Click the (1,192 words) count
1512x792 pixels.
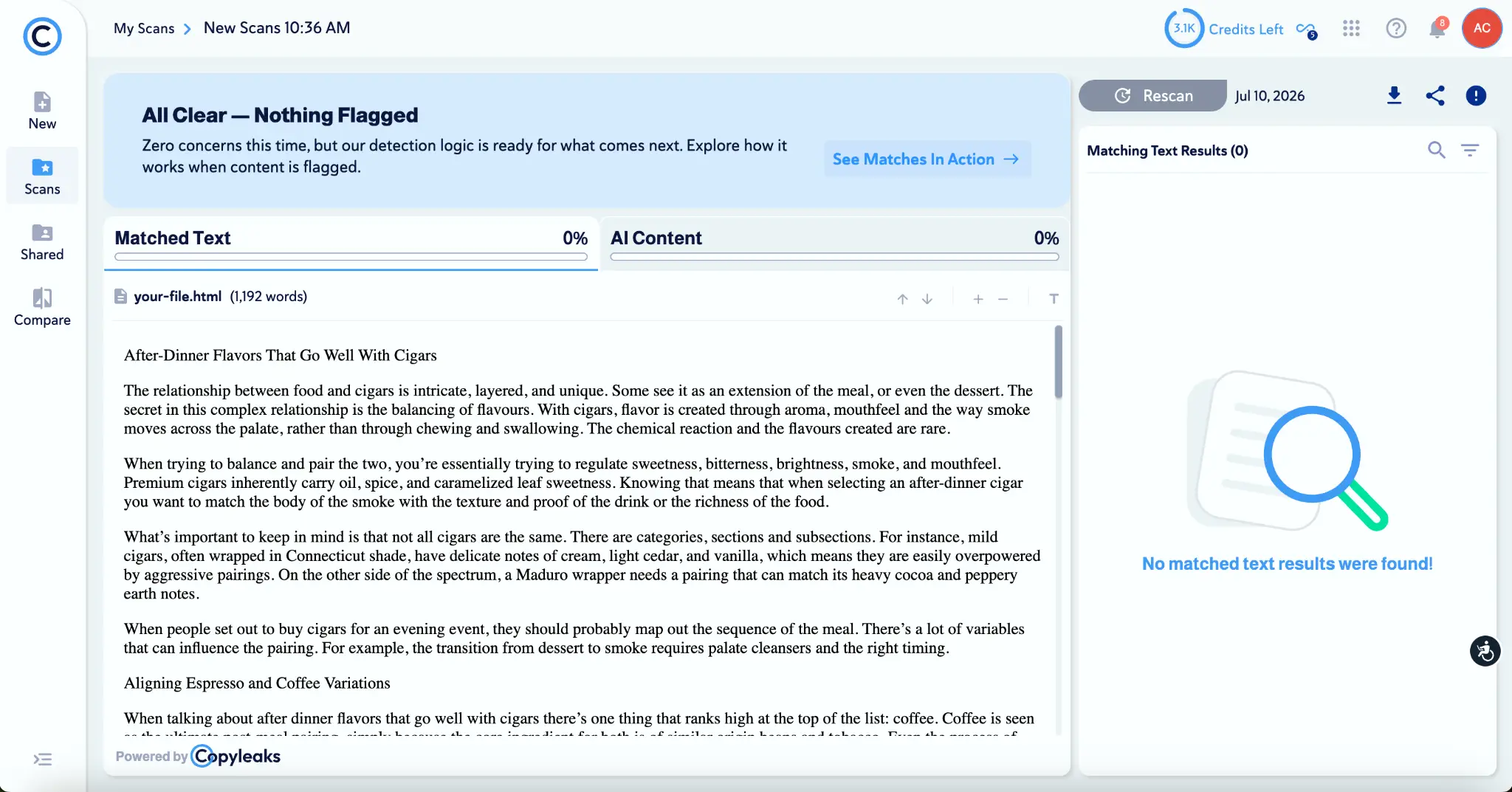point(268,296)
